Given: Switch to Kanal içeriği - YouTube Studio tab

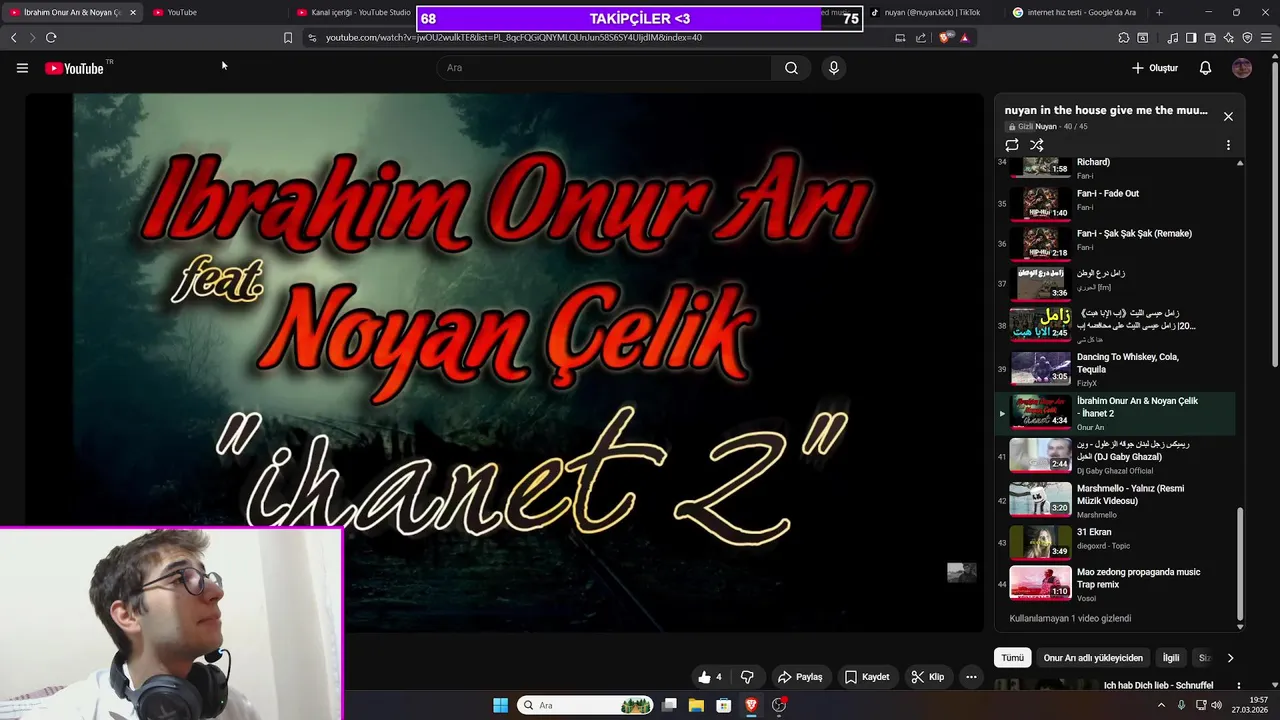Looking at the screenshot, I should (355, 12).
